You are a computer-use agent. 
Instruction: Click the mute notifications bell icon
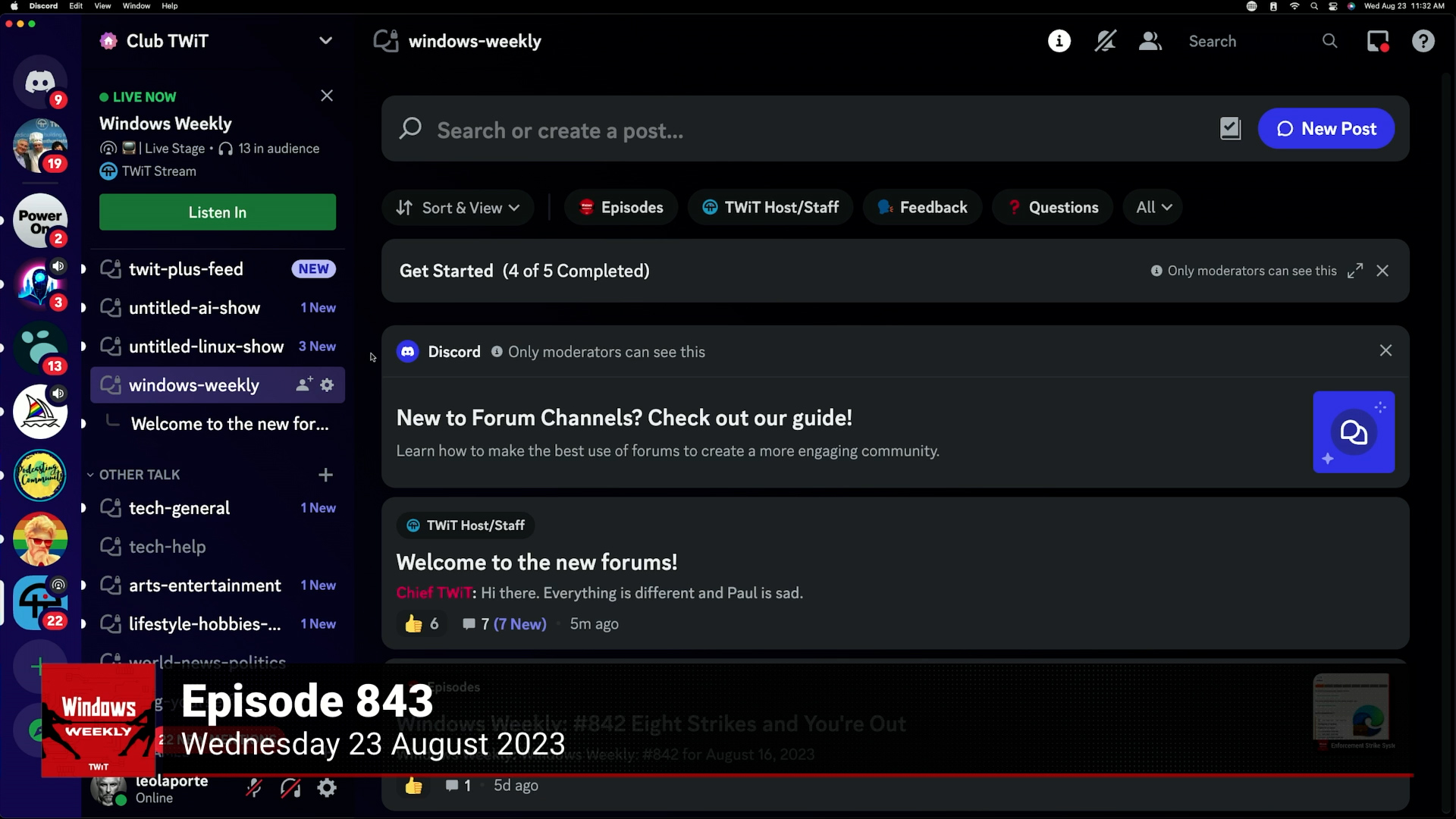coord(1106,41)
